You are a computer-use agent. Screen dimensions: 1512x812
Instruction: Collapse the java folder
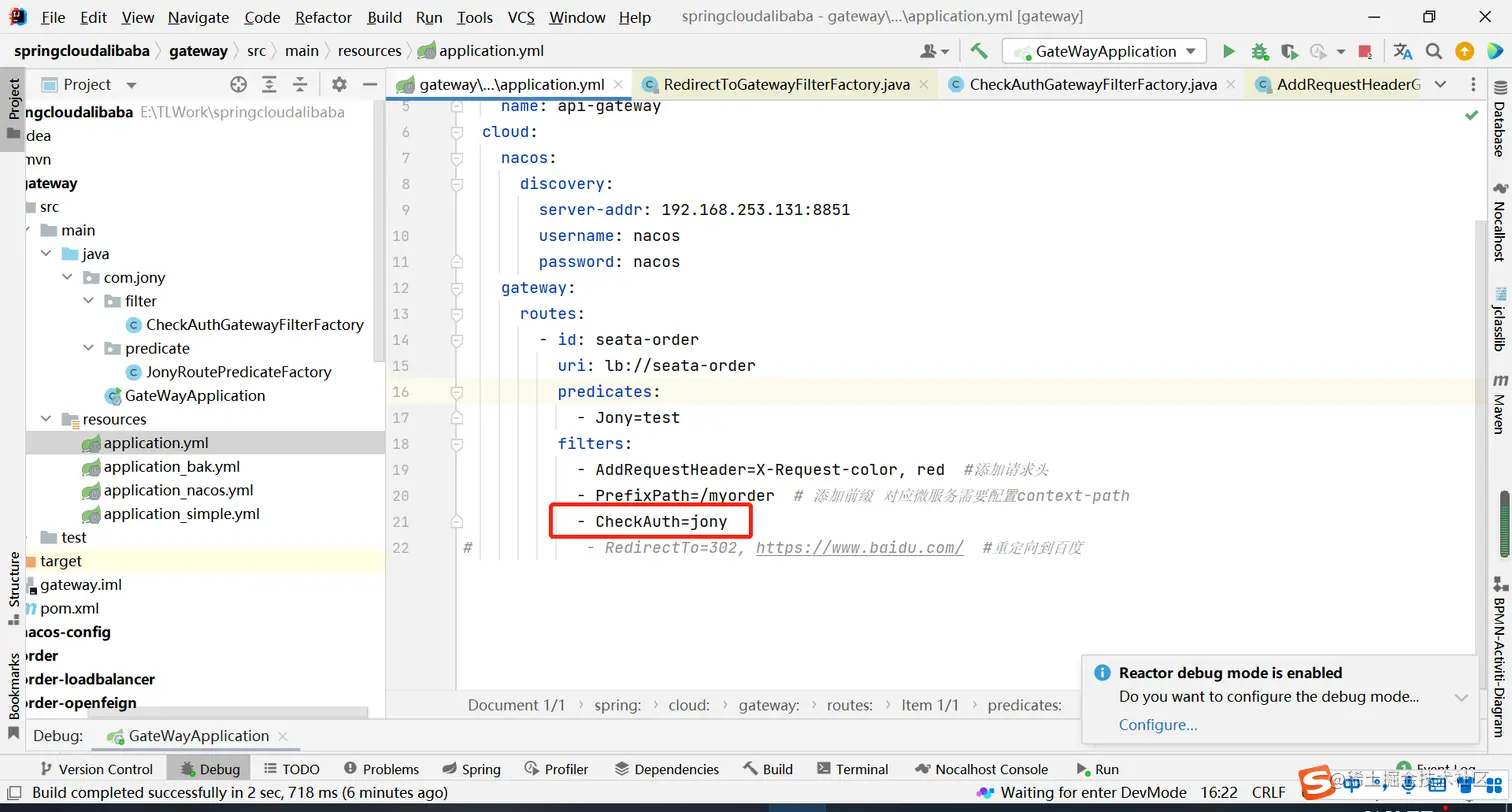point(46,254)
